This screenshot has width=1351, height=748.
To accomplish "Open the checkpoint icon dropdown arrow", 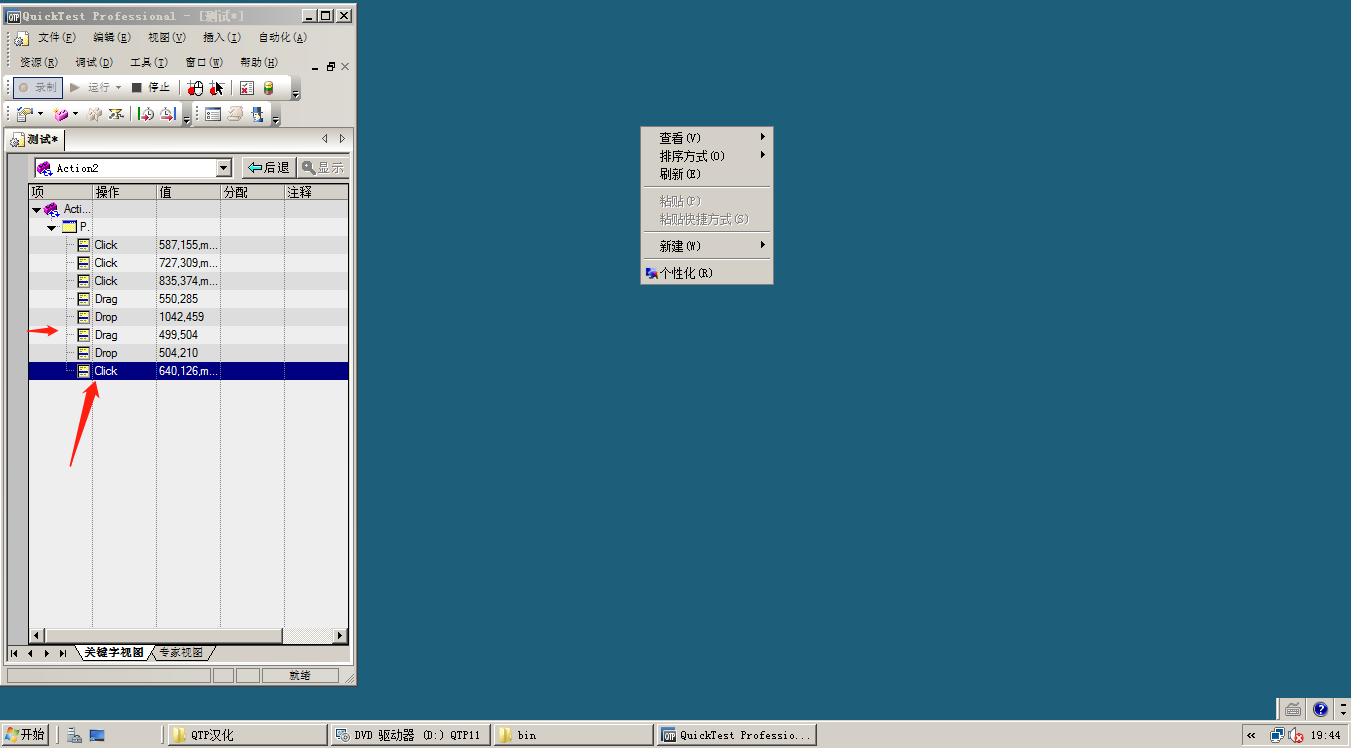I will pos(40,115).
